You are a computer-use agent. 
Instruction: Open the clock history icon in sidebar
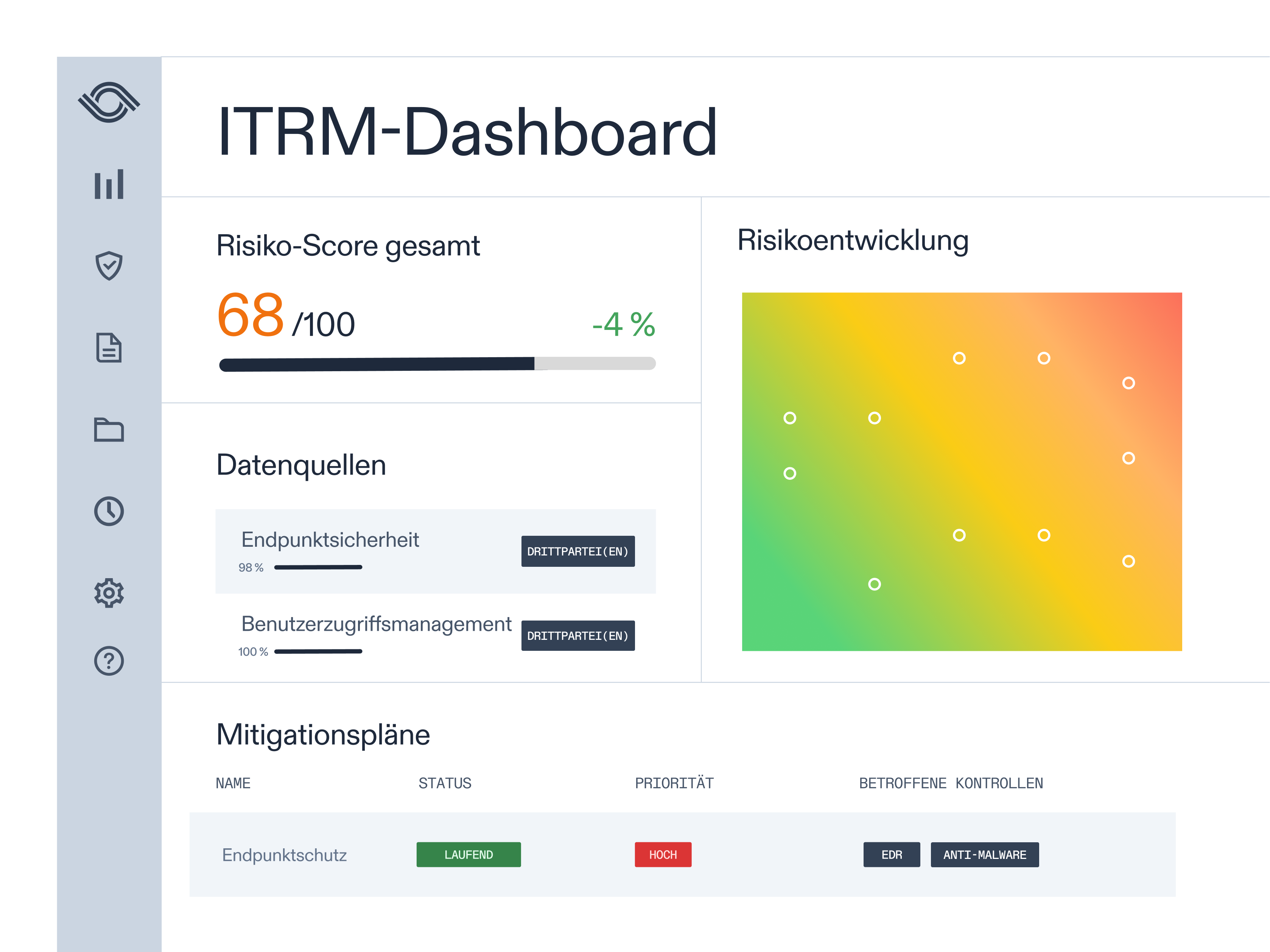click(x=109, y=511)
